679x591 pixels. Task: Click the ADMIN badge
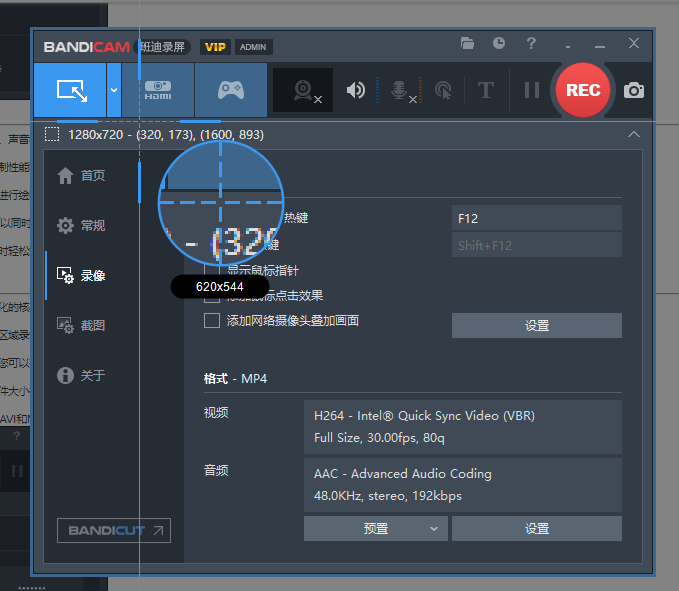point(253,47)
